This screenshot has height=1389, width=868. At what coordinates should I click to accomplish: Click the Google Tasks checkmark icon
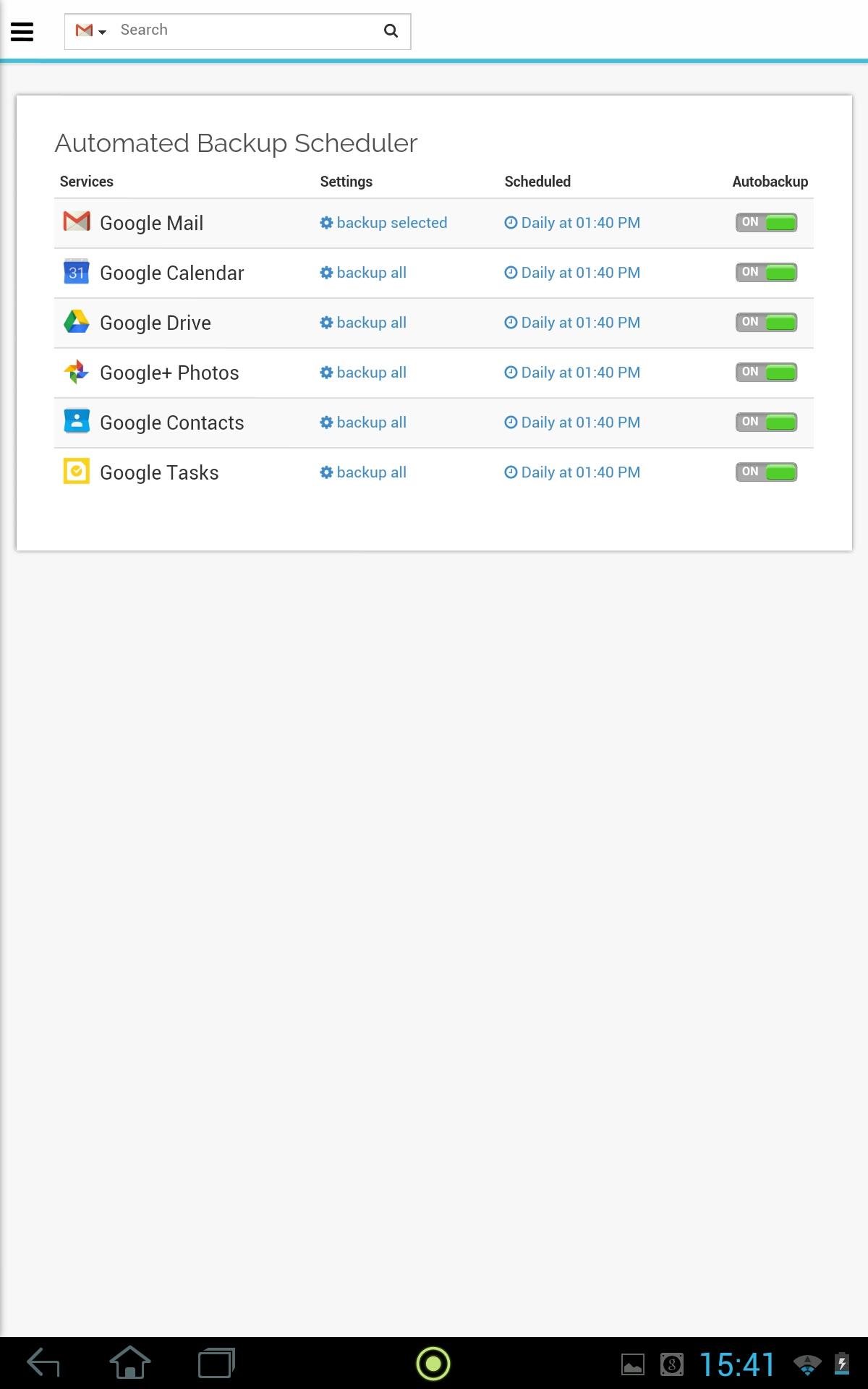click(x=77, y=471)
